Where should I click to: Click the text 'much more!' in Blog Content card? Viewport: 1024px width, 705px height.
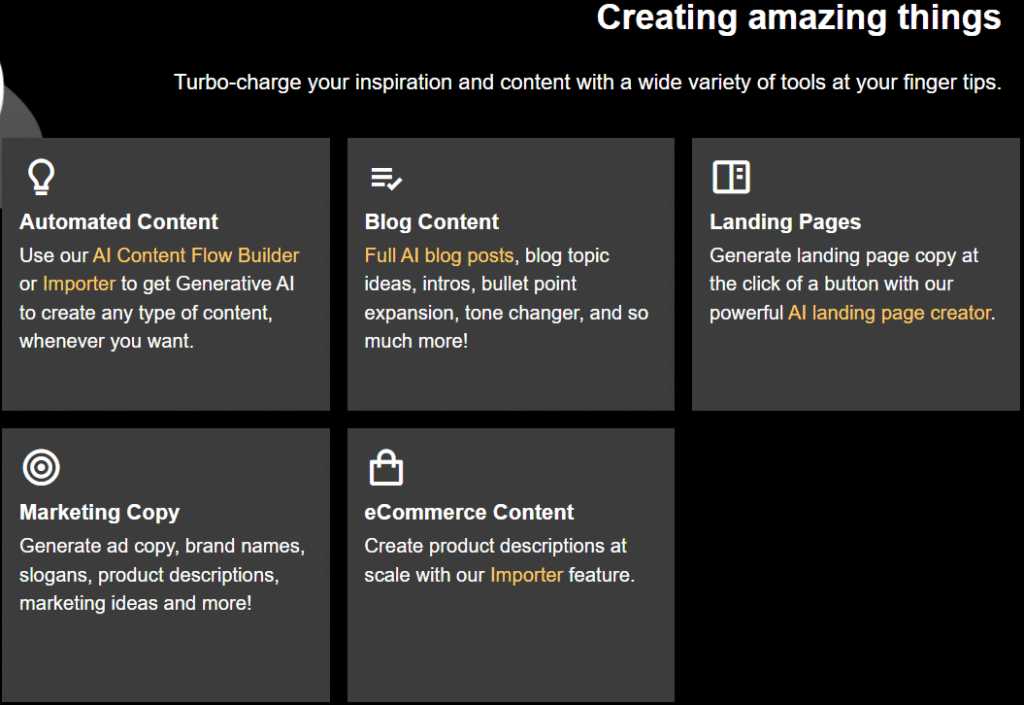tap(416, 341)
